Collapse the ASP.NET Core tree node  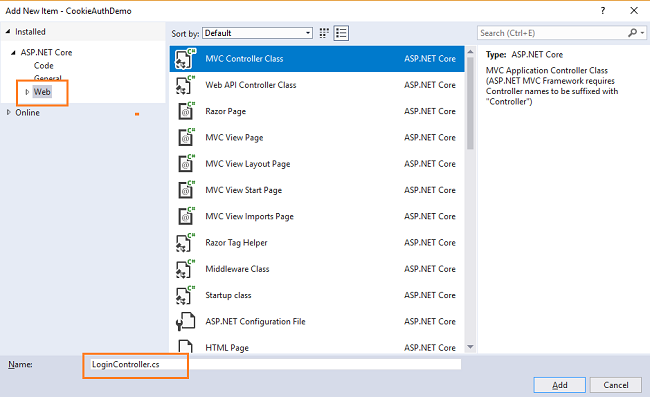(13, 53)
